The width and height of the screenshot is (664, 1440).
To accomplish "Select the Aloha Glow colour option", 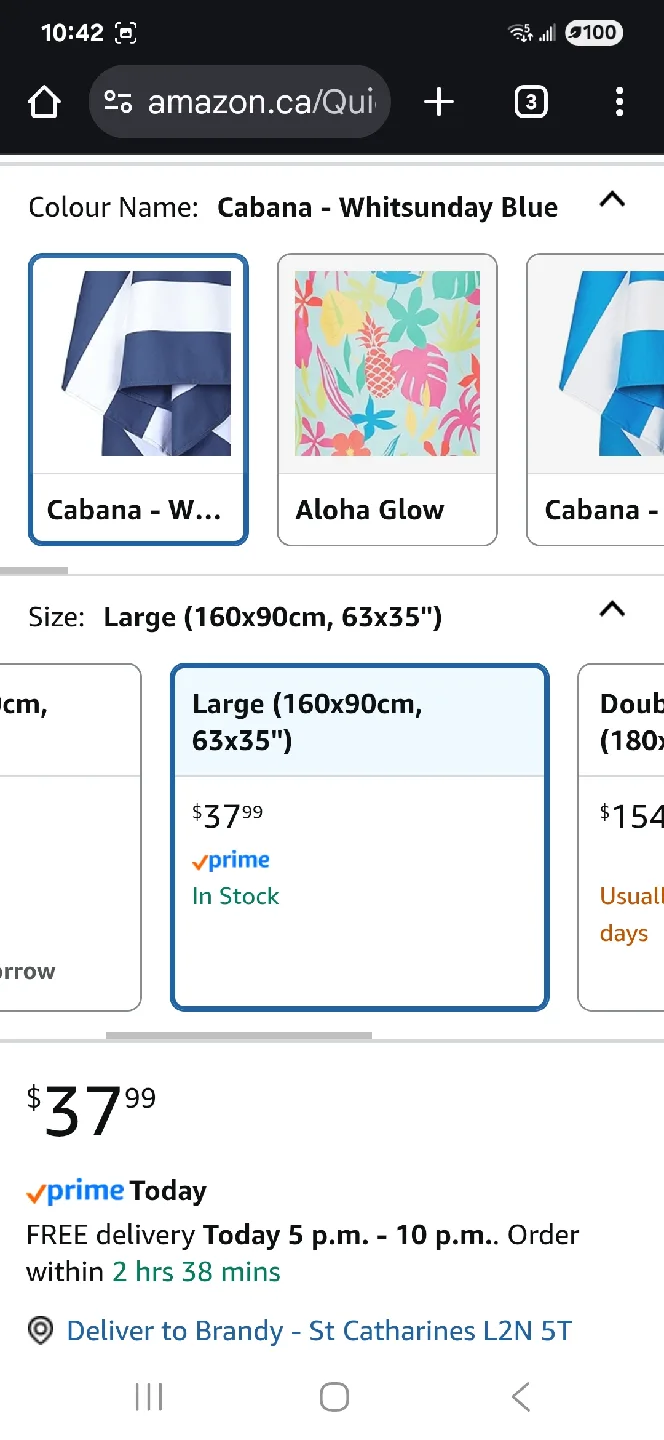I will pyautogui.click(x=387, y=400).
